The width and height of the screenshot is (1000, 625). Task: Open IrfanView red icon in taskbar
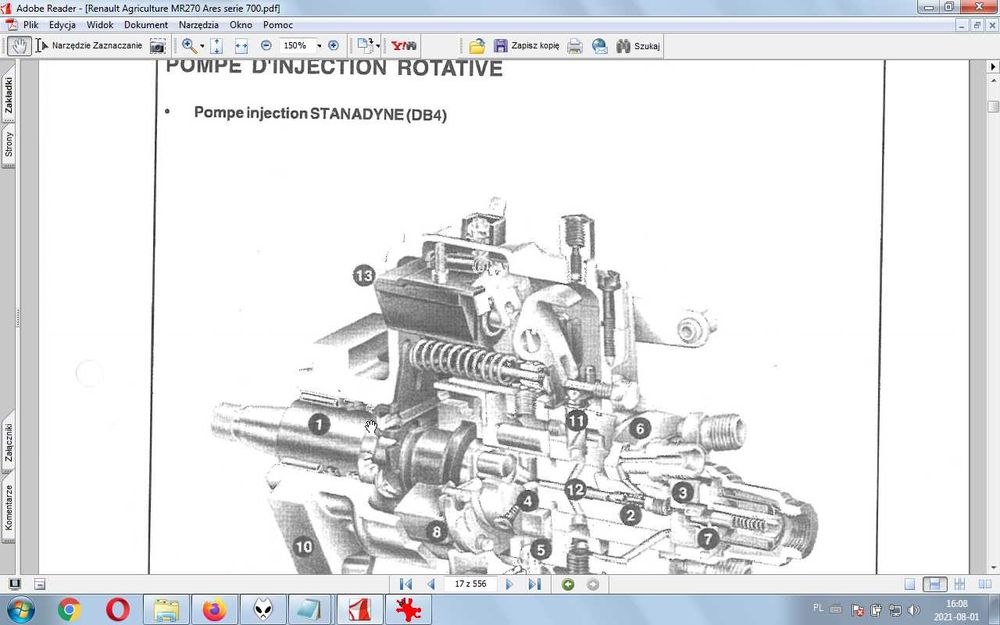(x=408, y=610)
